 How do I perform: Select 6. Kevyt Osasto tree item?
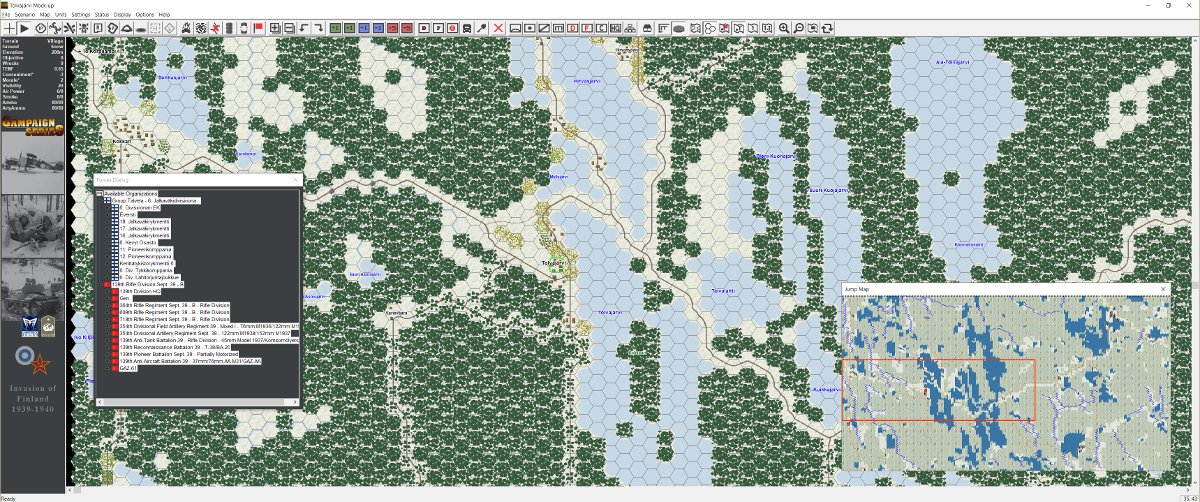pos(139,242)
